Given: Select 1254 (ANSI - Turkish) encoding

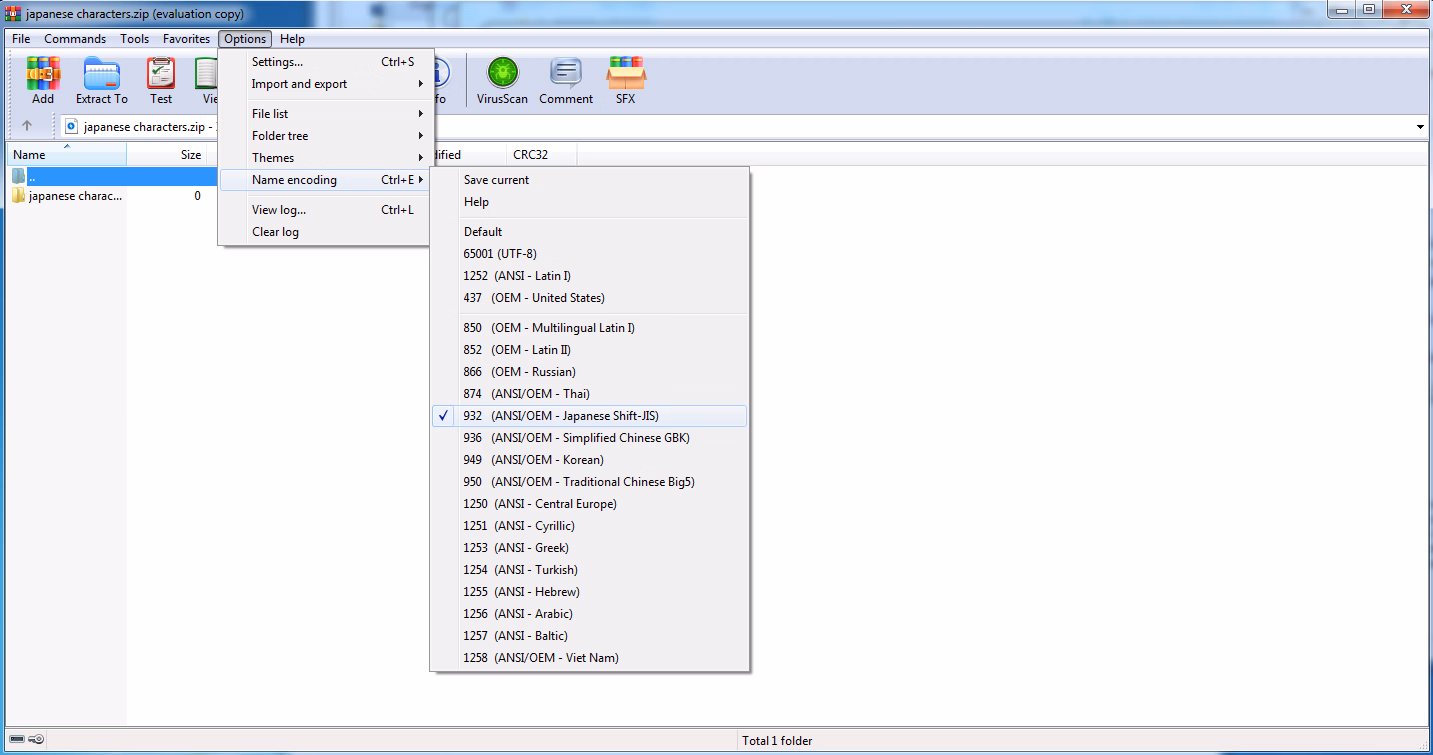Looking at the screenshot, I should point(590,570).
